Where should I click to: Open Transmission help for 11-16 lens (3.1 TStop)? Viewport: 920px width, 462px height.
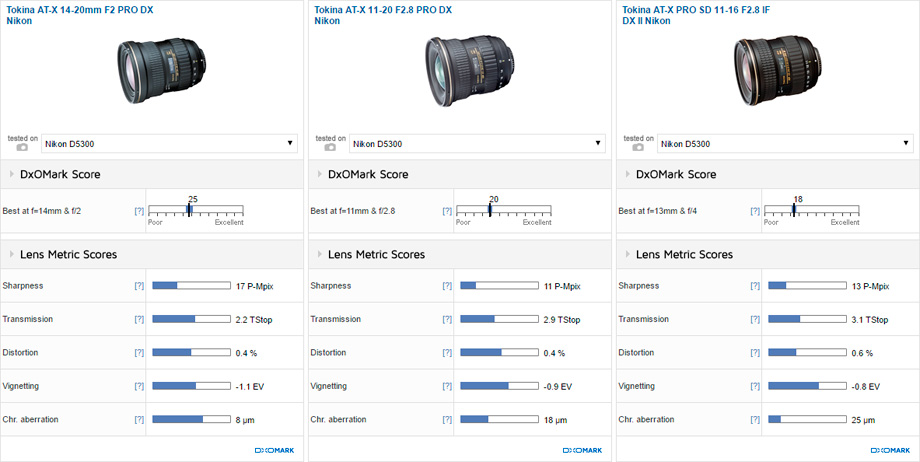pyautogui.click(x=755, y=319)
